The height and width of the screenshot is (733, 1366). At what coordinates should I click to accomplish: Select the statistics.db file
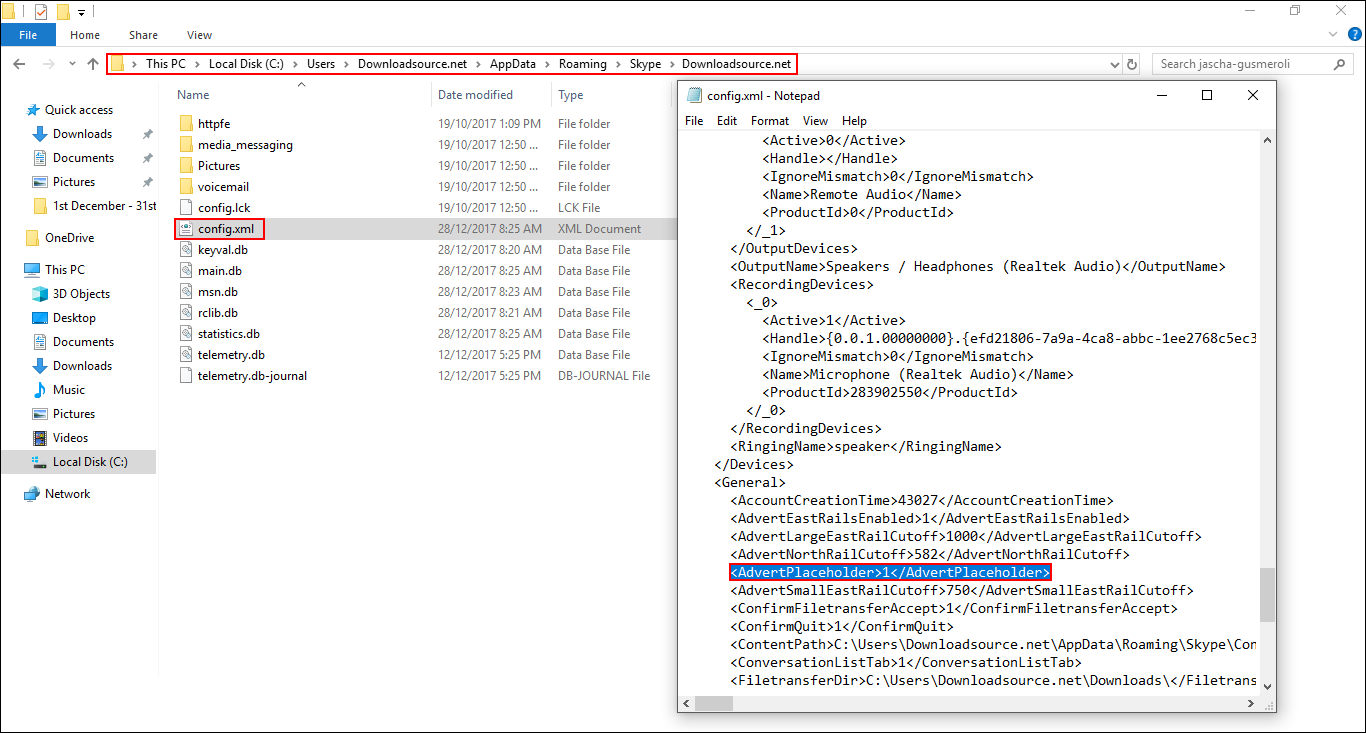coord(229,334)
